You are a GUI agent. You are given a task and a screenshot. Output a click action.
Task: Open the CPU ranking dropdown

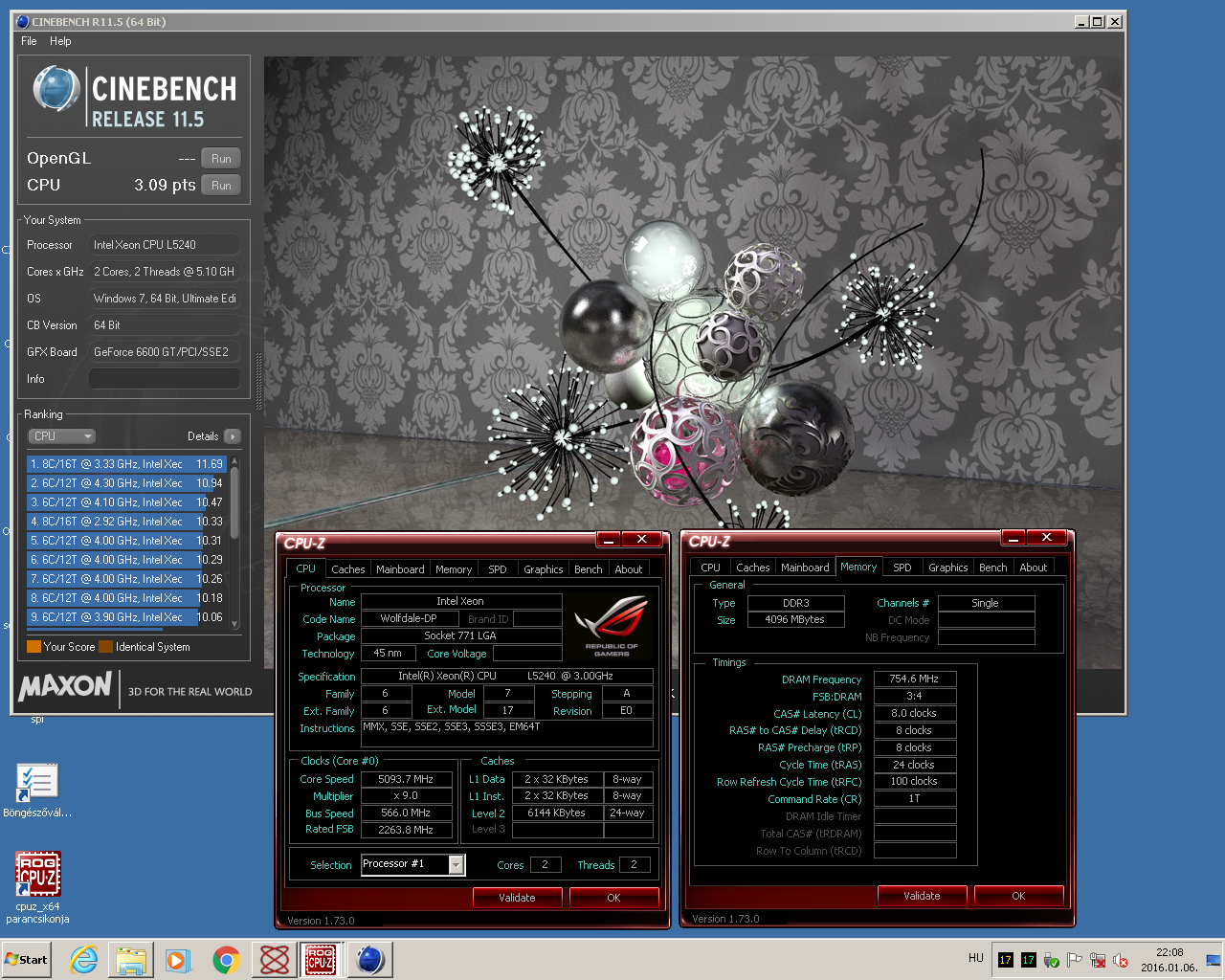click(x=62, y=436)
